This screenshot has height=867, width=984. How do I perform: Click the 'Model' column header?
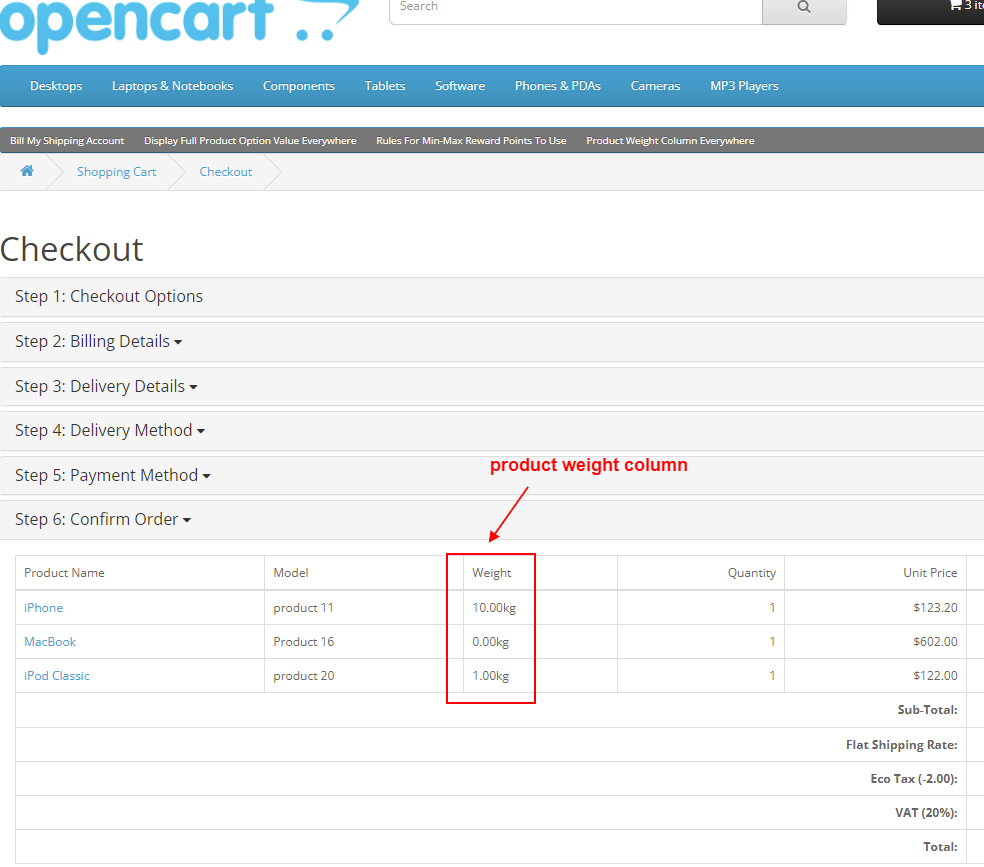(291, 573)
